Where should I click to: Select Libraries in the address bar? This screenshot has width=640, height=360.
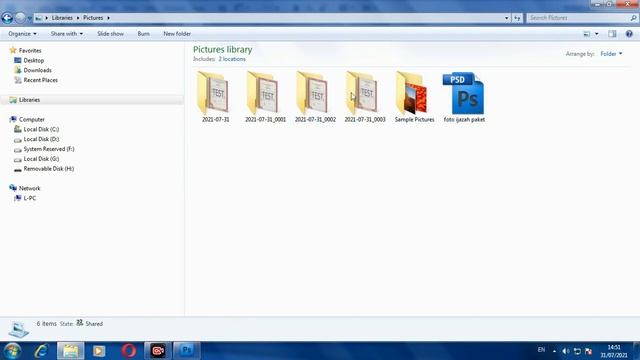pyautogui.click(x=62, y=18)
